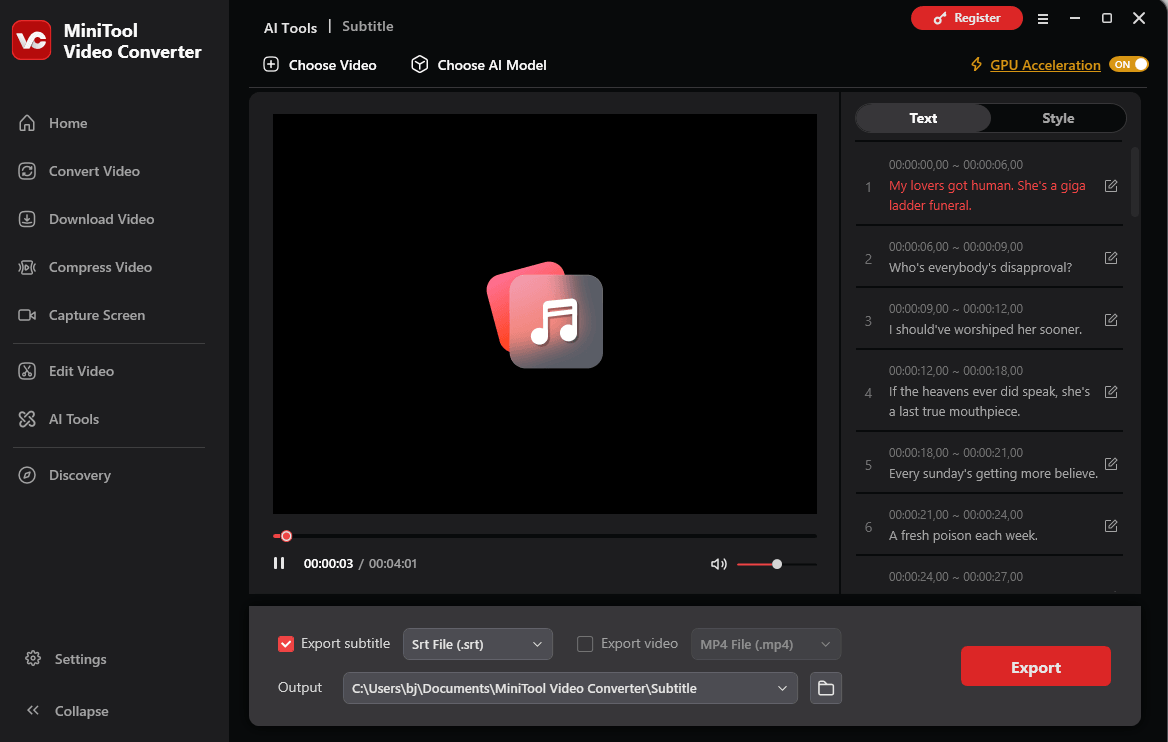Open GPU Acceleration link
Viewport: 1168px width, 742px height.
tap(1045, 65)
